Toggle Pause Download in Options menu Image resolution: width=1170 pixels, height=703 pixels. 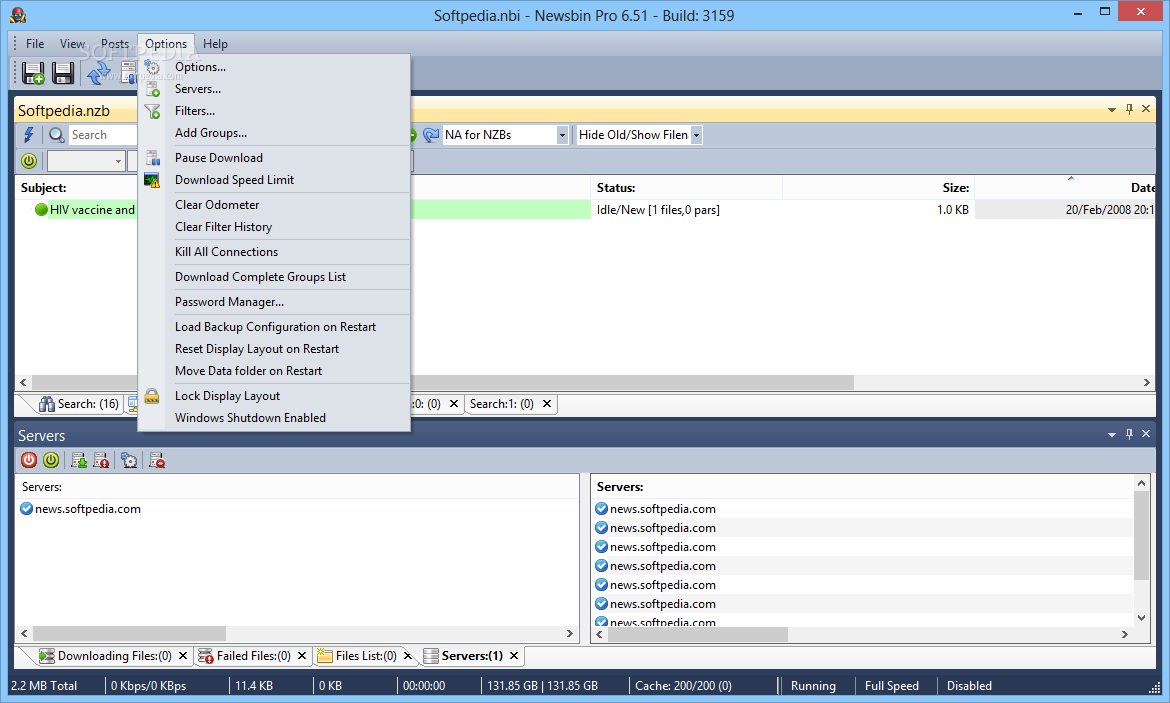click(274, 157)
